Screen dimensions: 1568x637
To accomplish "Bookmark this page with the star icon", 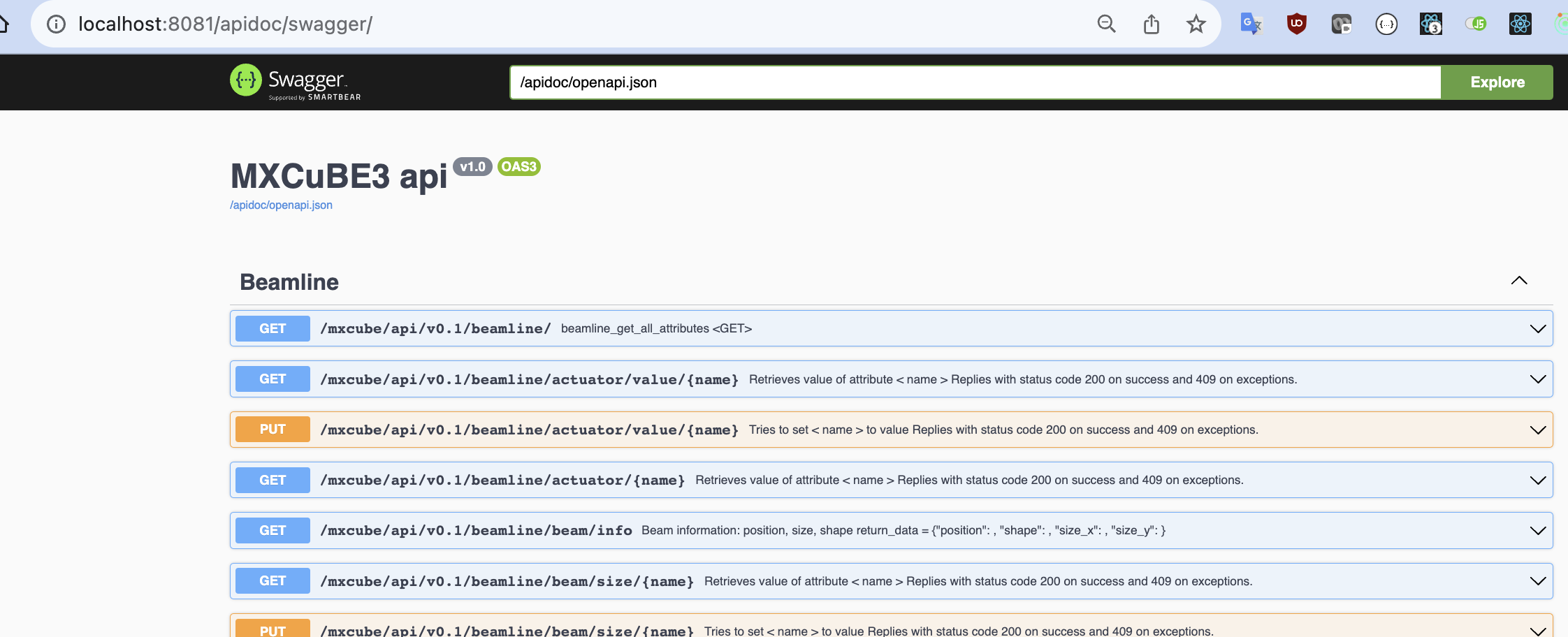I will pos(1196,24).
